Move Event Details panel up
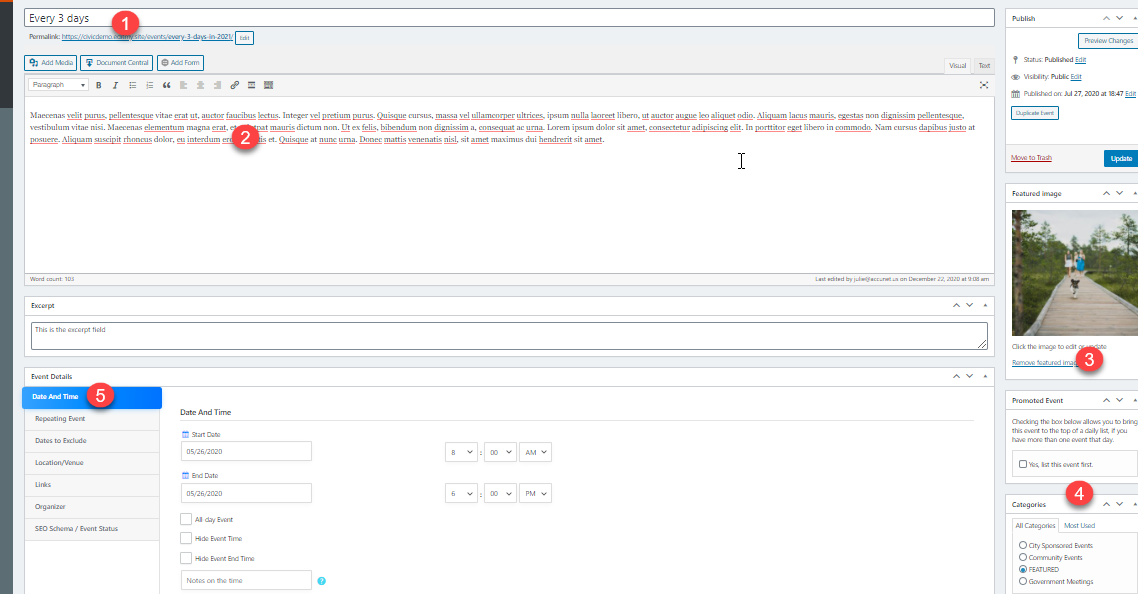This screenshot has height=594, width=1138. 956,376
